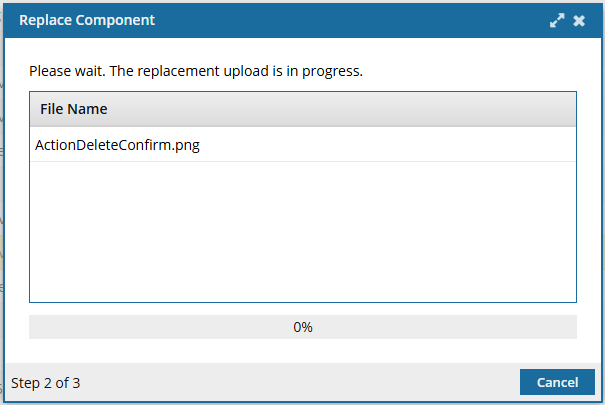Click the upload in progress message

tap(196, 71)
